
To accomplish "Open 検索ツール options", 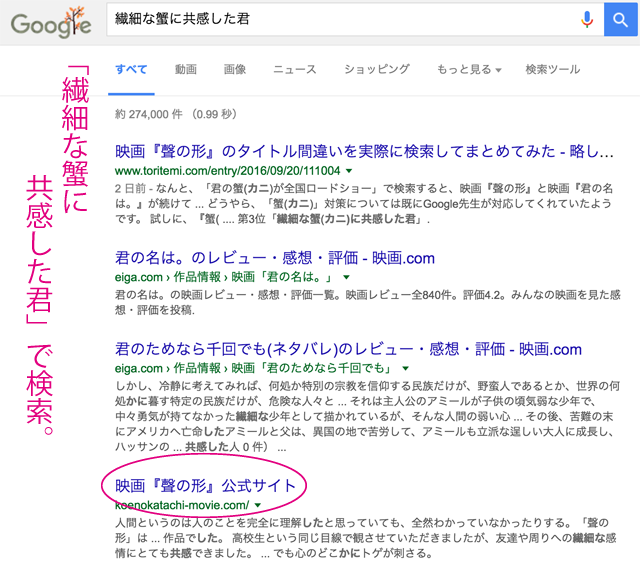I will [553, 69].
